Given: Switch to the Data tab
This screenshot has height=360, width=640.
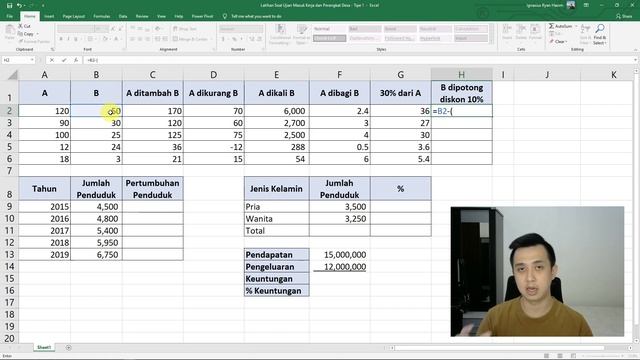Looking at the screenshot, I should click(x=123, y=16).
